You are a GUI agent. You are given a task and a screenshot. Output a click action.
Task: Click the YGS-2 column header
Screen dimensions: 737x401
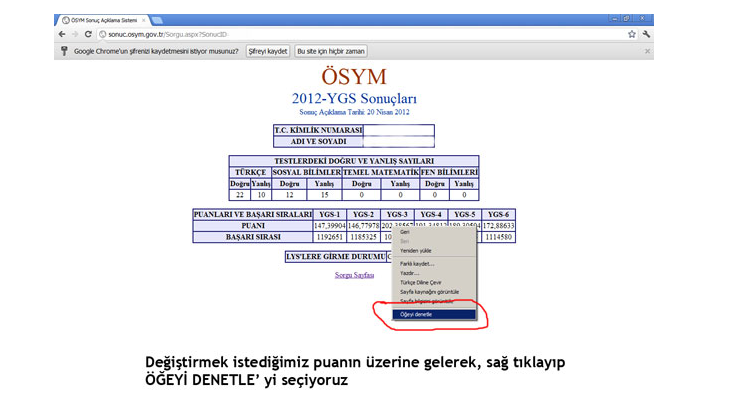(x=363, y=214)
